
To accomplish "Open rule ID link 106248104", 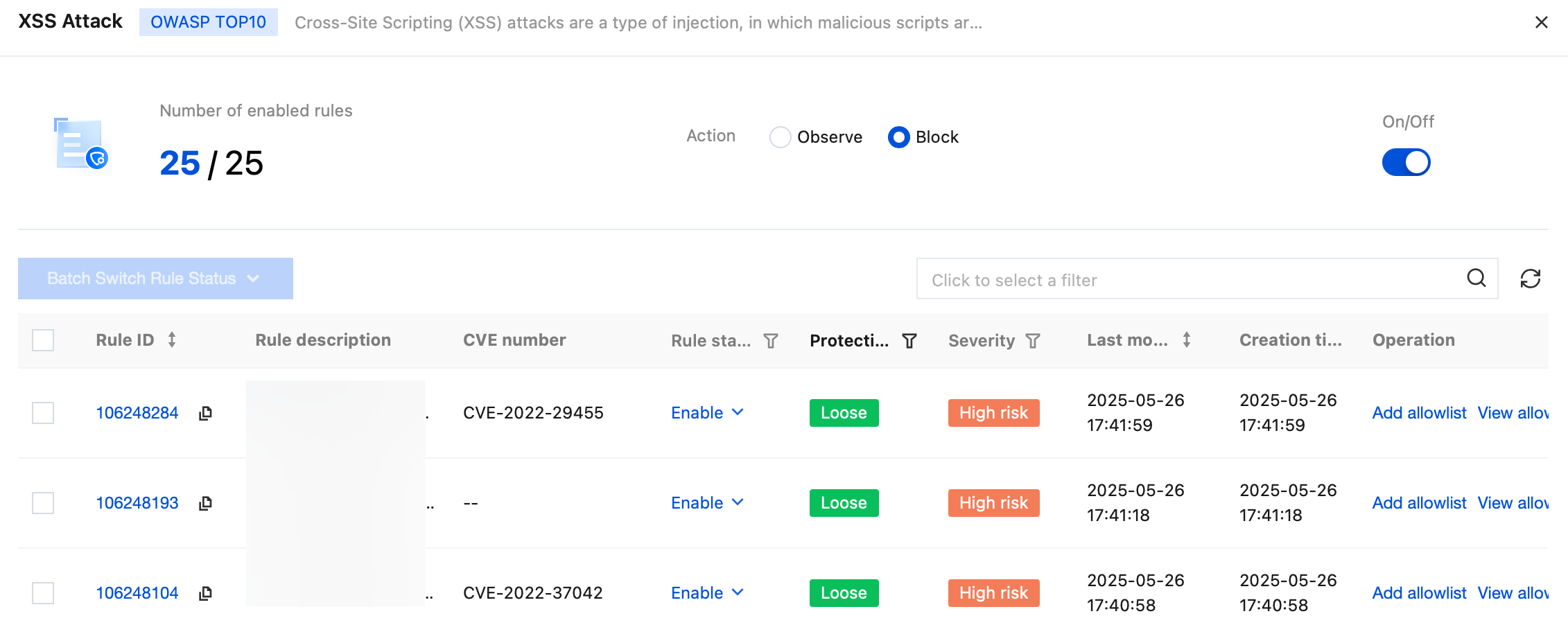I will click(137, 593).
